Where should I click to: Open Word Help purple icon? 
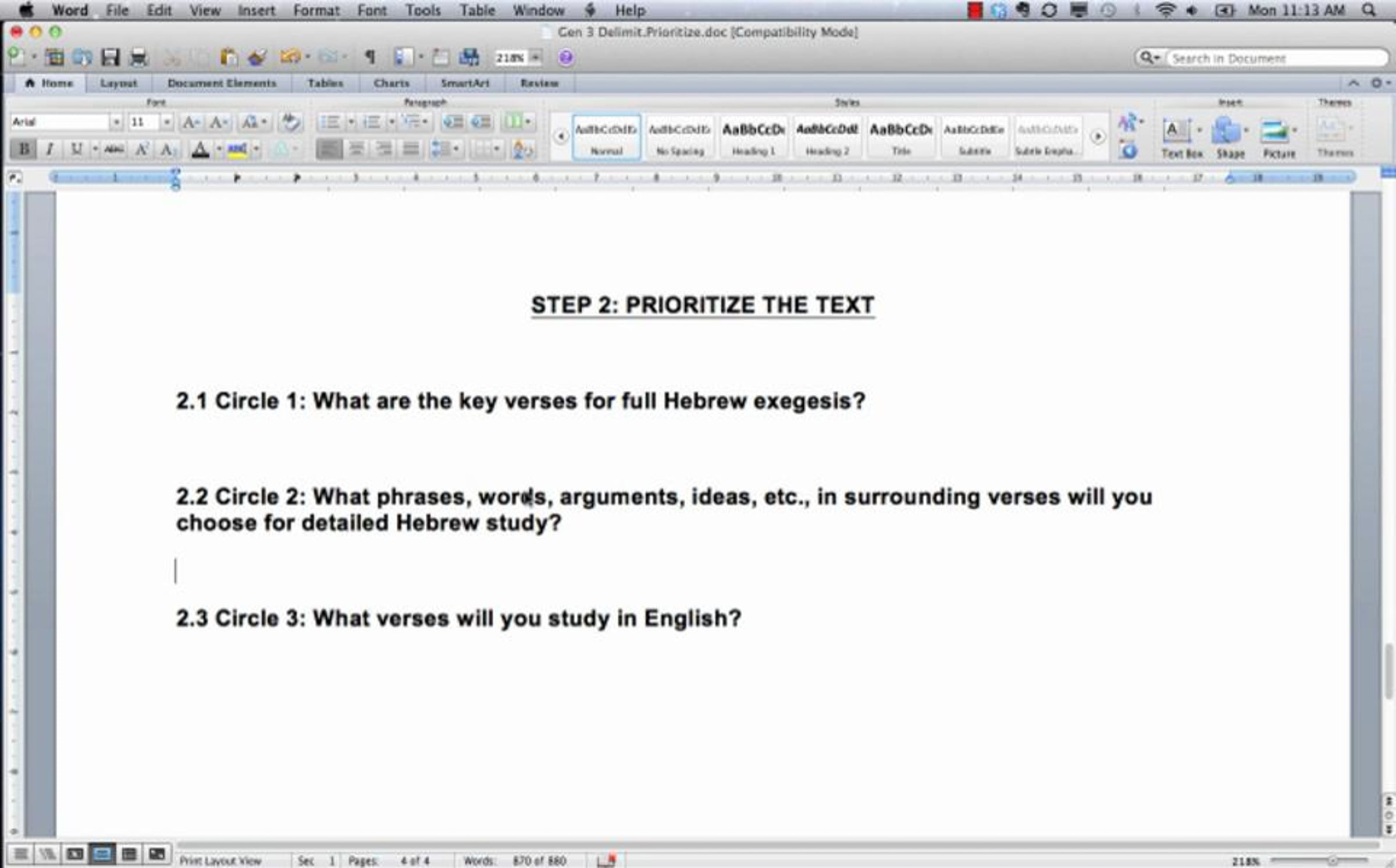pos(565,58)
